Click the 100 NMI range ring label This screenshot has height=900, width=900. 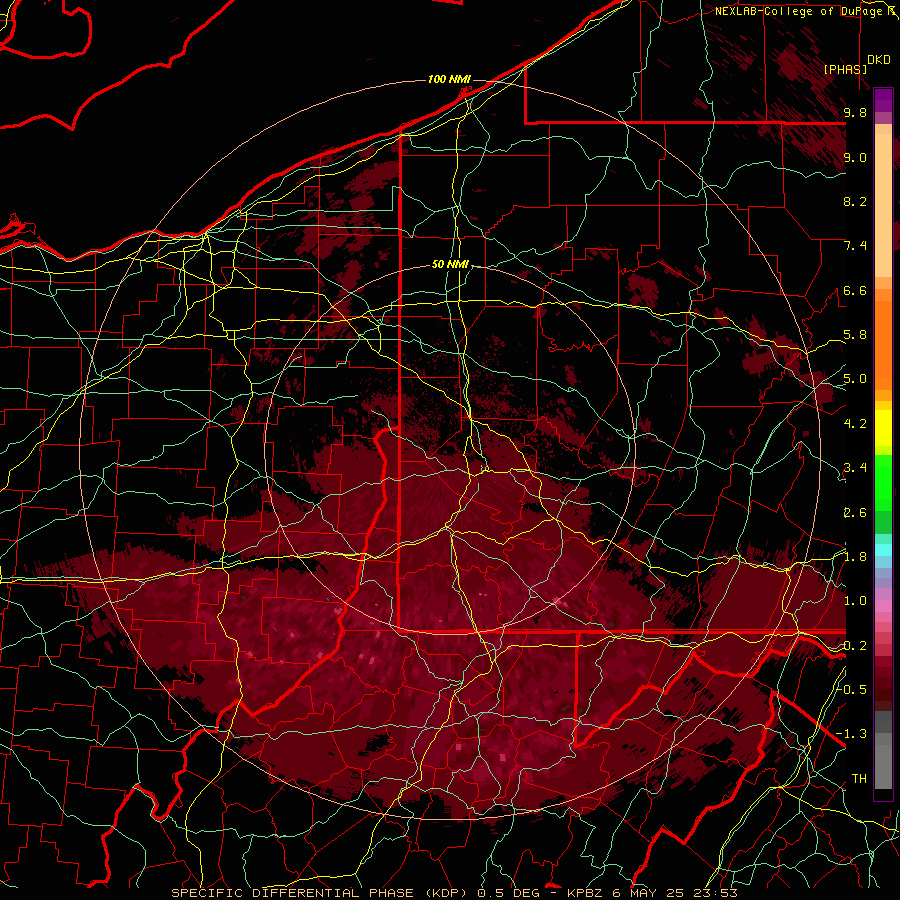point(449,79)
